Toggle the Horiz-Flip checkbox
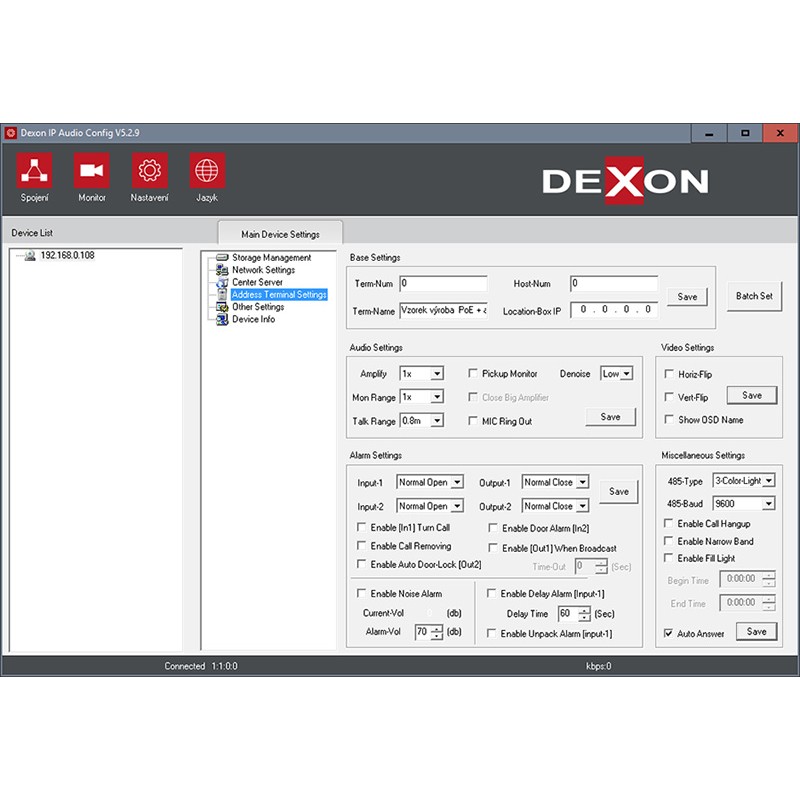The image size is (800, 800). coord(670,375)
